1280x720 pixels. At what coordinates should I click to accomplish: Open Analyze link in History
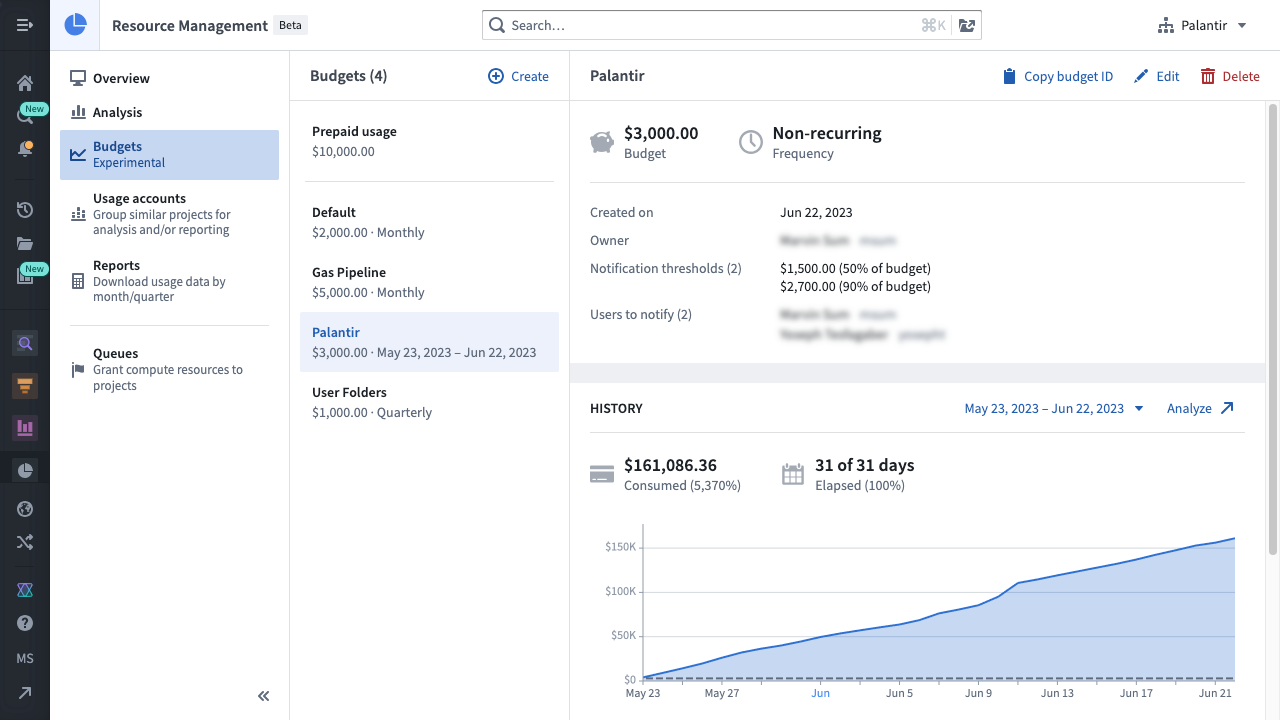(1200, 408)
